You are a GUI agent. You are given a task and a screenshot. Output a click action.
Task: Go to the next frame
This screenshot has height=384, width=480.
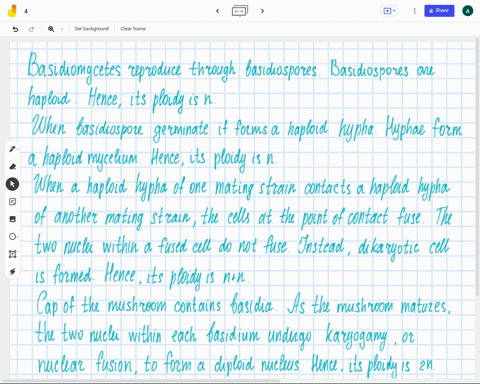(x=262, y=11)
